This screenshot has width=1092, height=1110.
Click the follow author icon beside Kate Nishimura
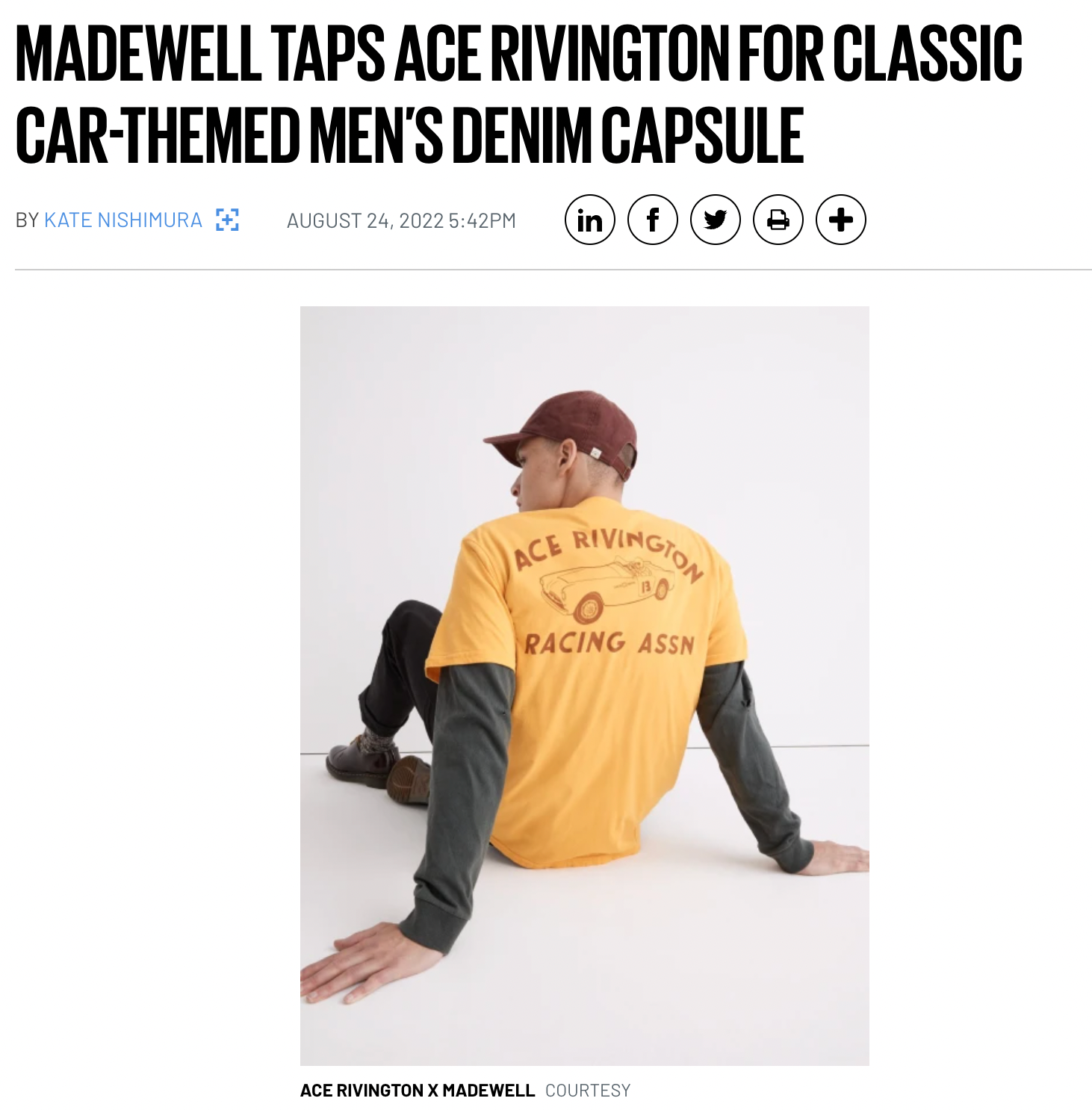(x=227, y=220)
